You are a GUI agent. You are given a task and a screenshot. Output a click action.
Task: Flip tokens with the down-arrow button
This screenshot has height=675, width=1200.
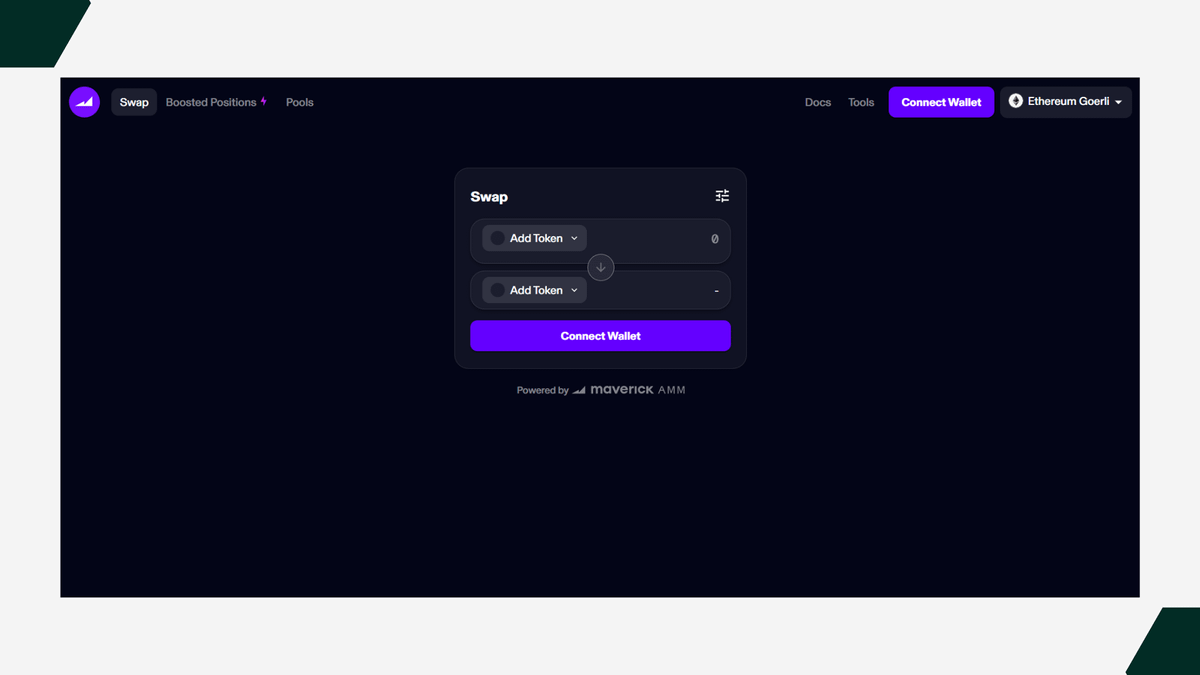[x=600, y=267]
